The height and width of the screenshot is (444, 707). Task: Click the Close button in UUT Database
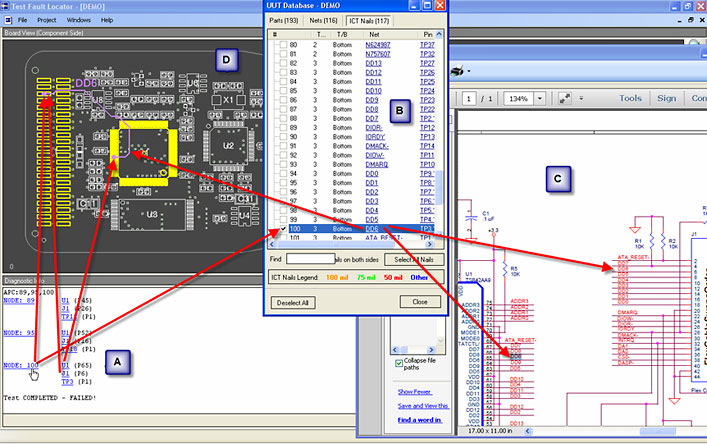pyautogui.click(x=420, y=302)
